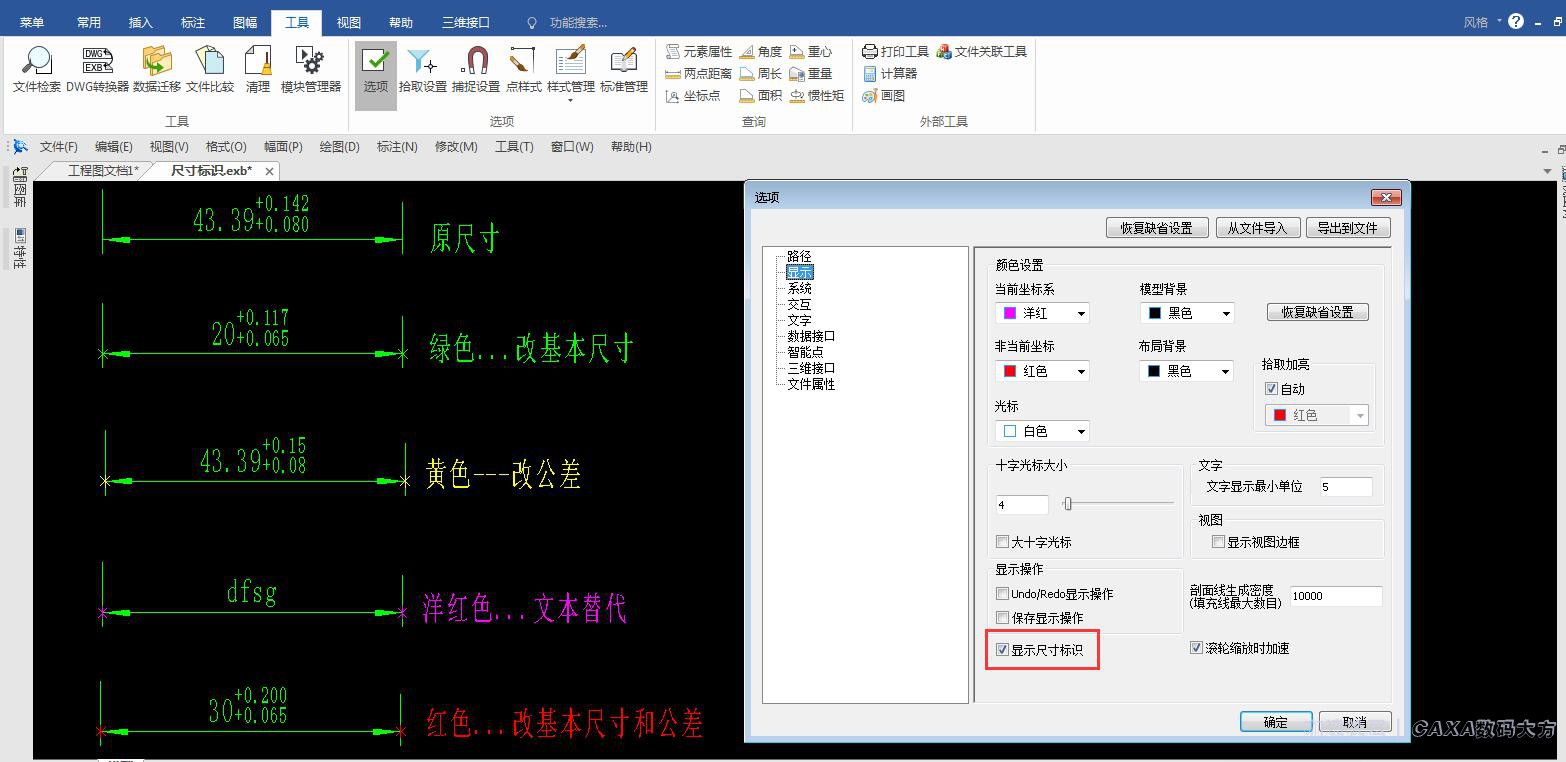Click the 确定 button
The image size is (1566, 762).
(x=1276, y=722)
